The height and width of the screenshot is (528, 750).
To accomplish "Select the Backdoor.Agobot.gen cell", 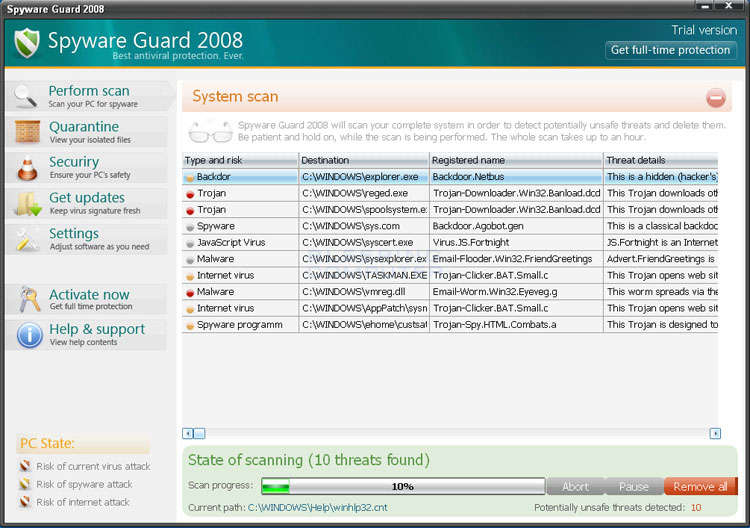I will pos(517,226).
